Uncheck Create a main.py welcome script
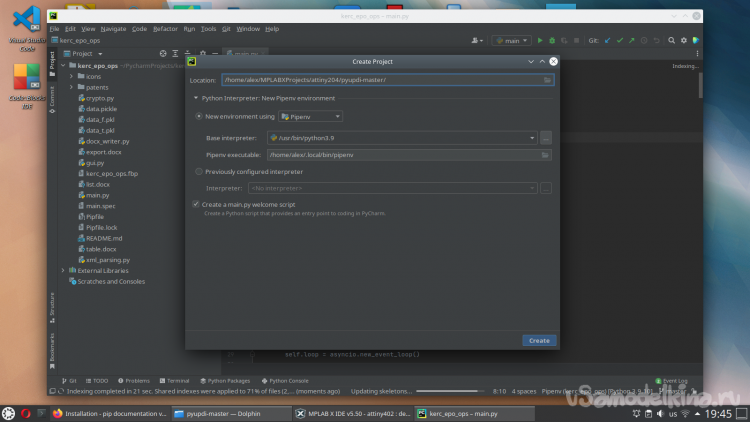Image resolution: width=750 pixels, height=422 pixels. coord(196,204)
